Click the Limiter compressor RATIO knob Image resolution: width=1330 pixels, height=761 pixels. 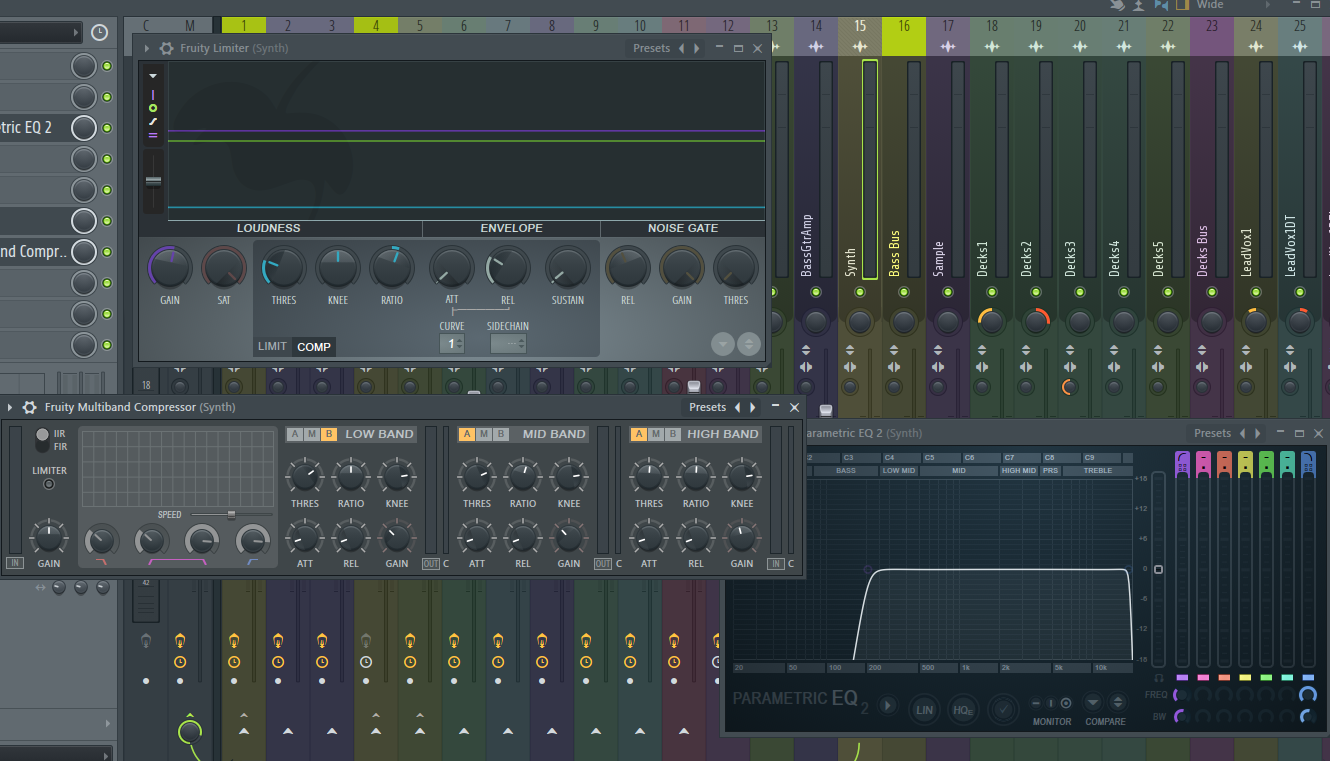coord(392,268)
